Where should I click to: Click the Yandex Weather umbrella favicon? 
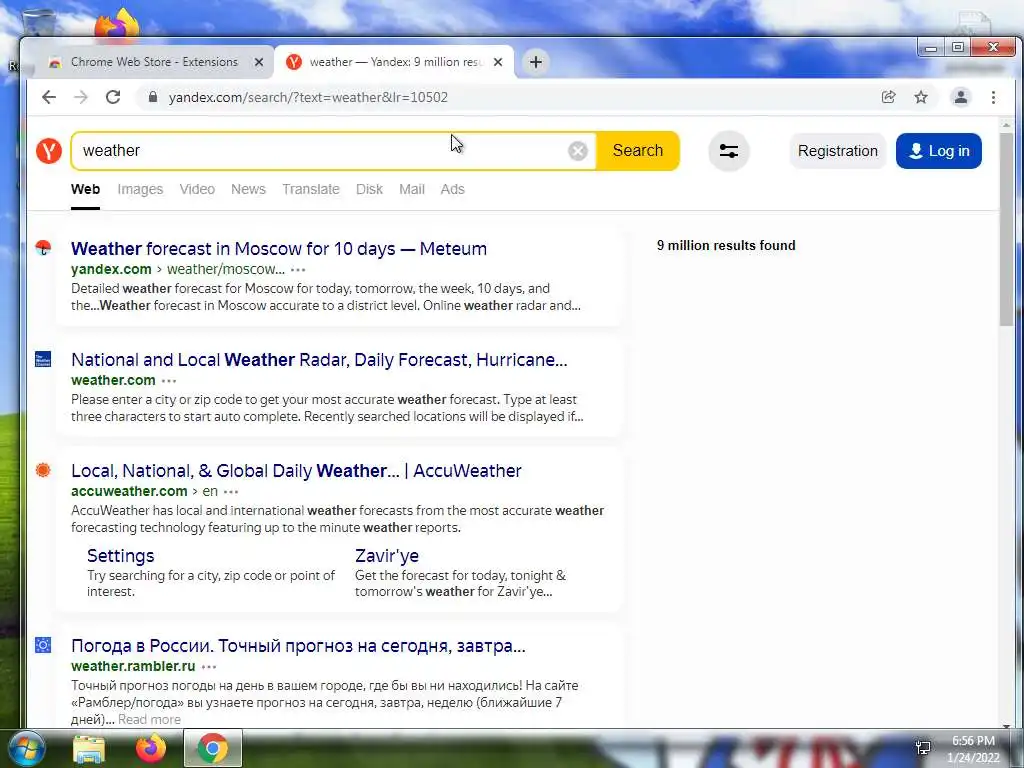(x=43, y=248)
